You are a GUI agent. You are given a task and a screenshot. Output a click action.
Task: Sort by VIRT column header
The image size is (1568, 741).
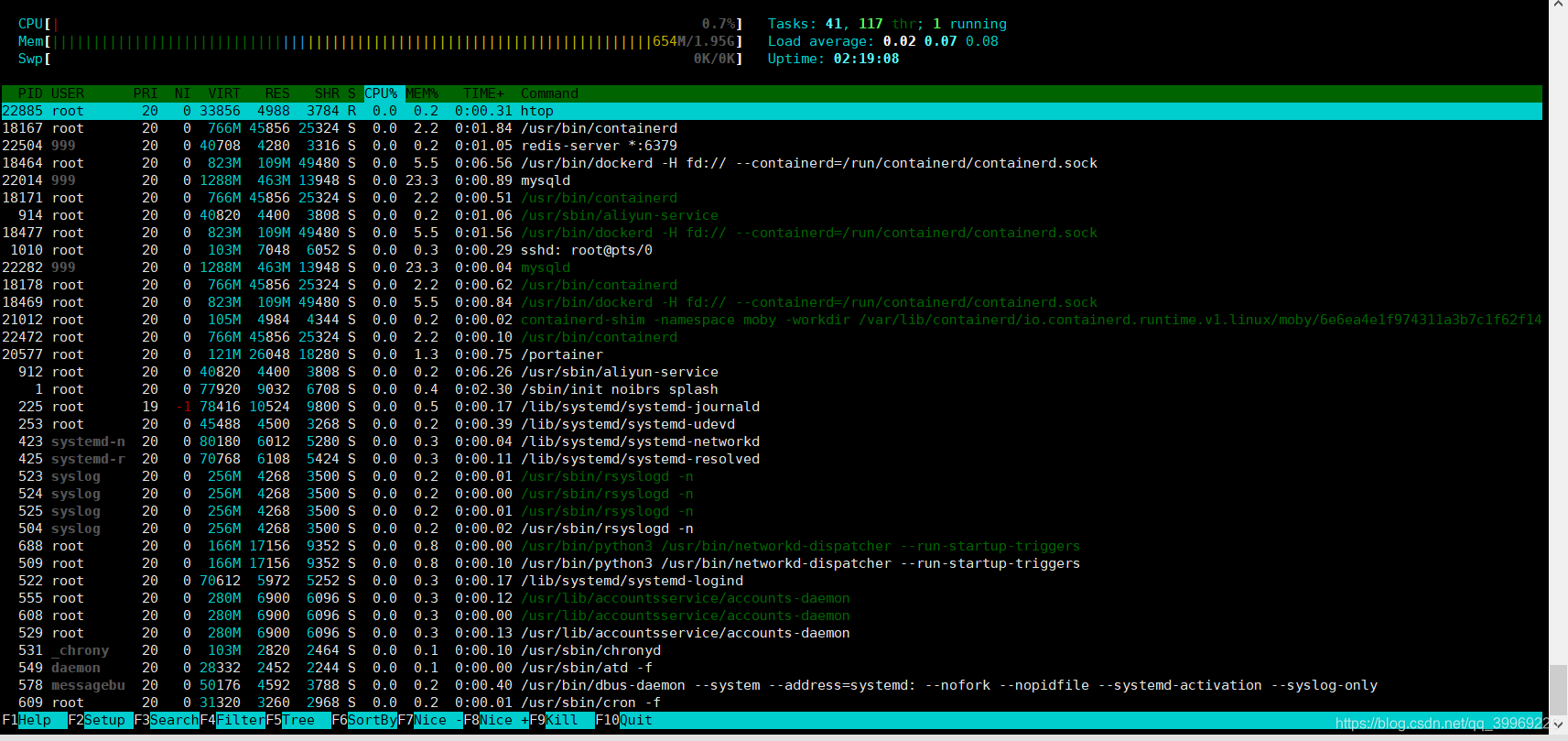click(224, 93)
